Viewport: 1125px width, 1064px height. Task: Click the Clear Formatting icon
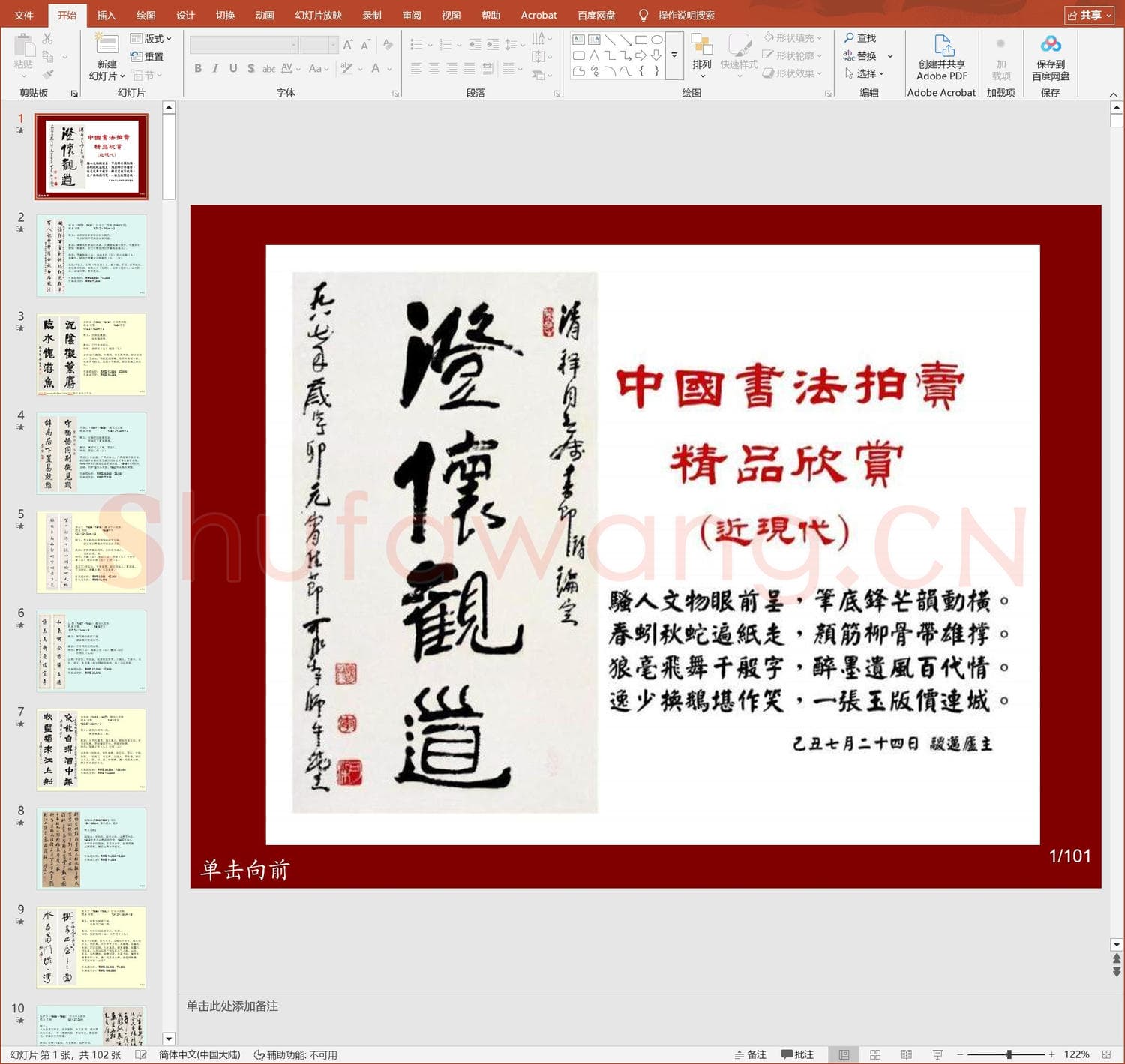[388, 45]
